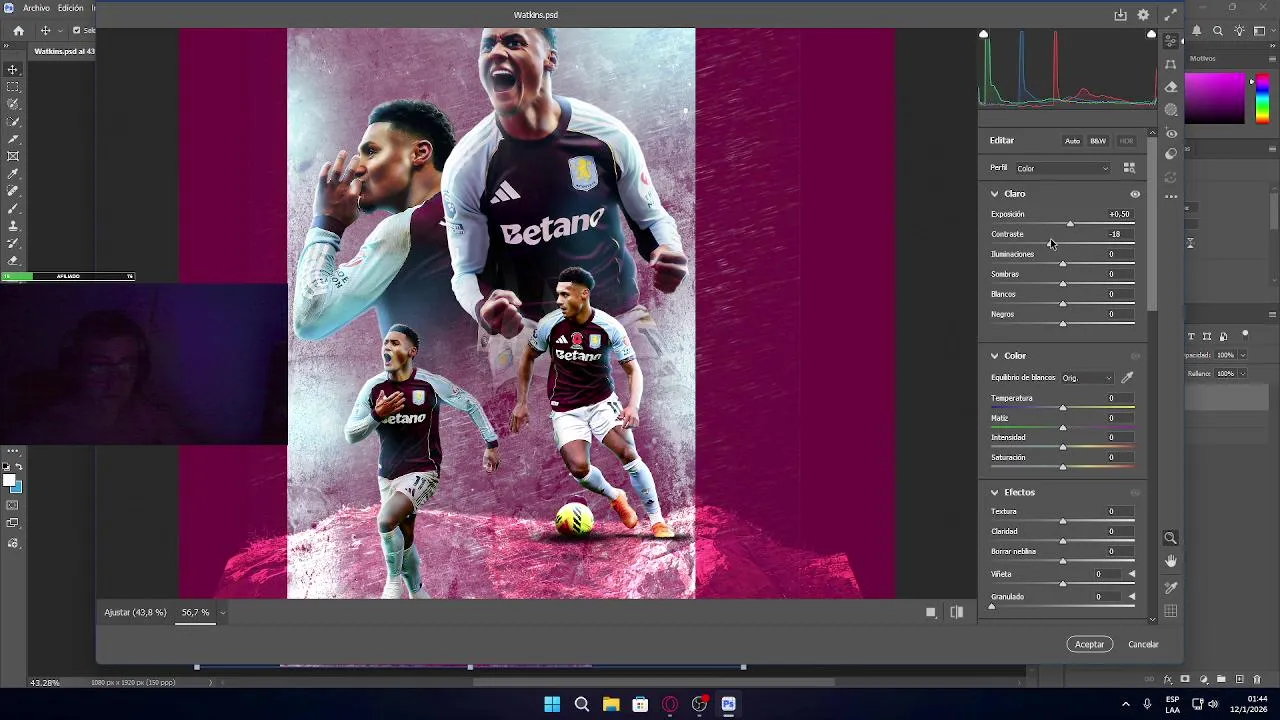Screen dimensions: 1280x720
Task: Switch to single view icon below preview
Action: coord(931,612)
